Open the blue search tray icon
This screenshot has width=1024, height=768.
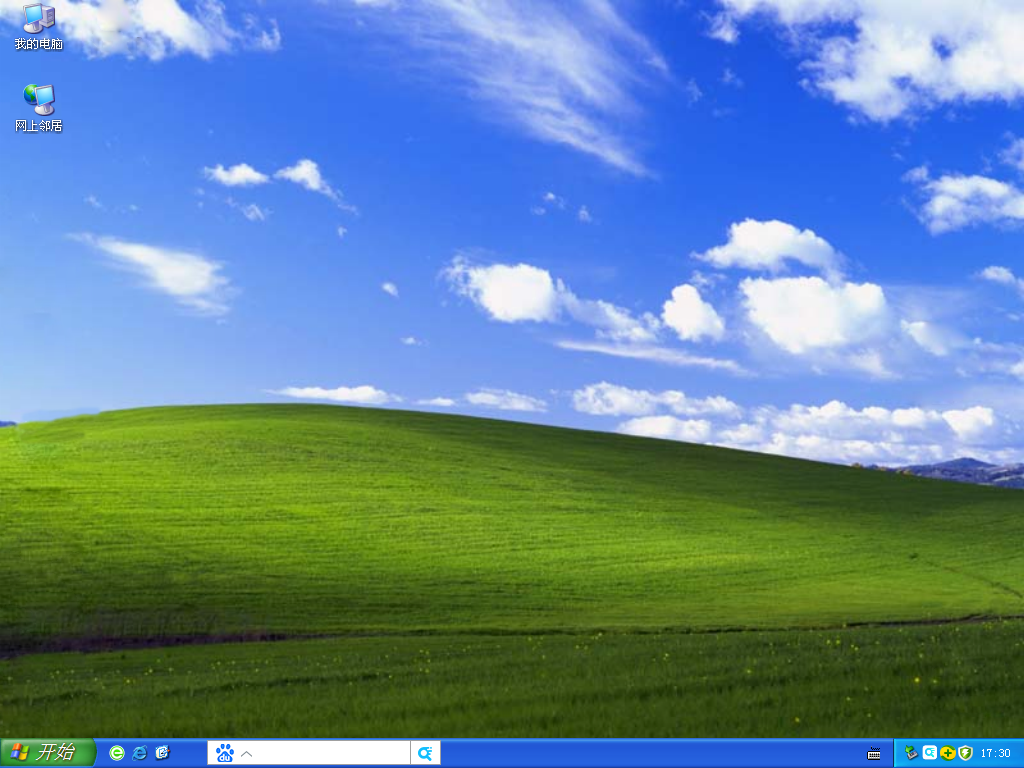pos(929,753)
